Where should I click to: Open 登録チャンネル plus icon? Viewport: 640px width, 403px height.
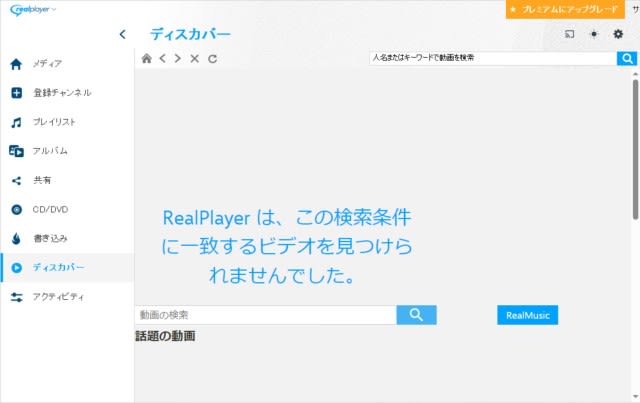[16, 93]
